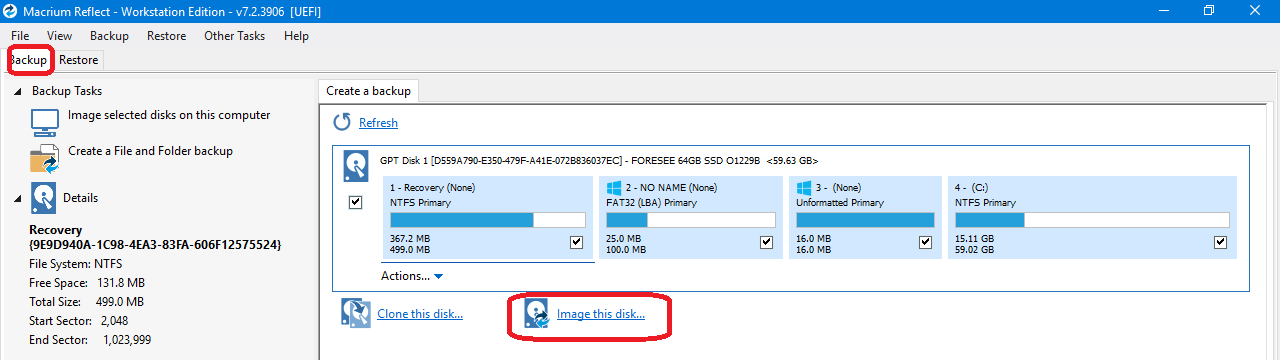Image resolution: width=1280 pixels, height=360 pixels.
Task: Toggle the whole GPT Disk 1 checkbox
Action: point(355,202)
